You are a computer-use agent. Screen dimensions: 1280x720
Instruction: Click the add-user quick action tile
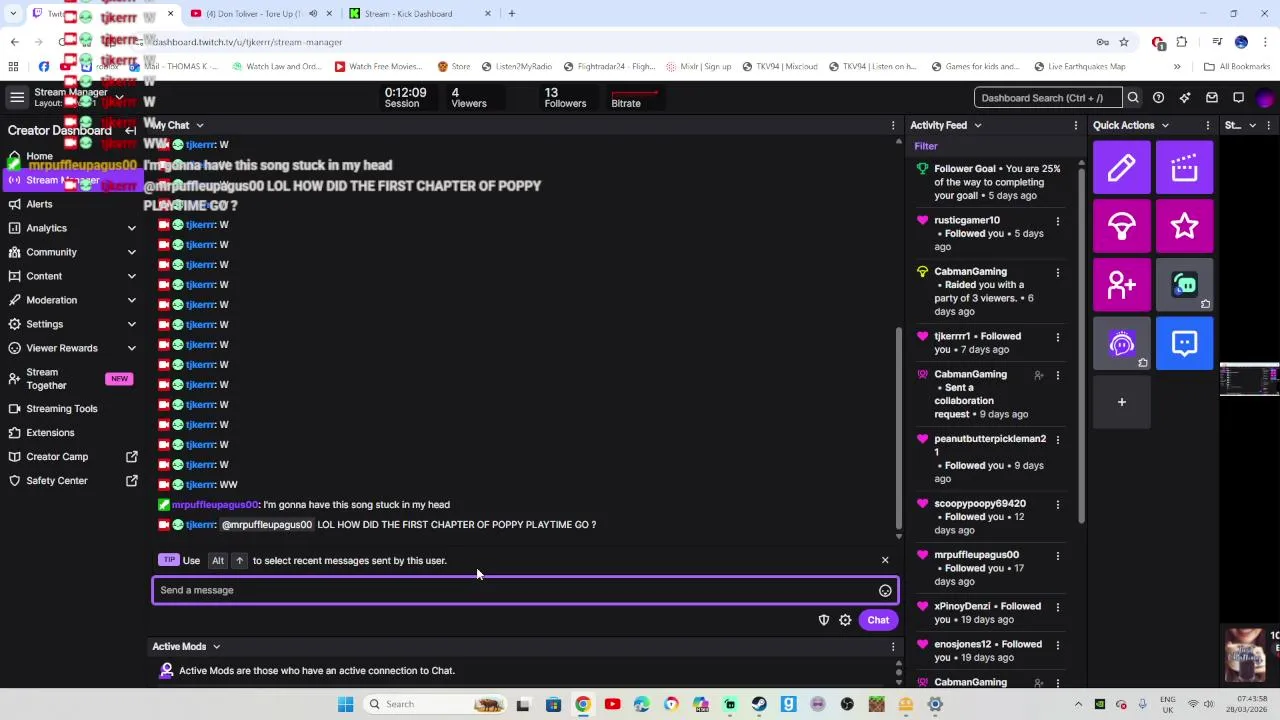pos(1121,285)
